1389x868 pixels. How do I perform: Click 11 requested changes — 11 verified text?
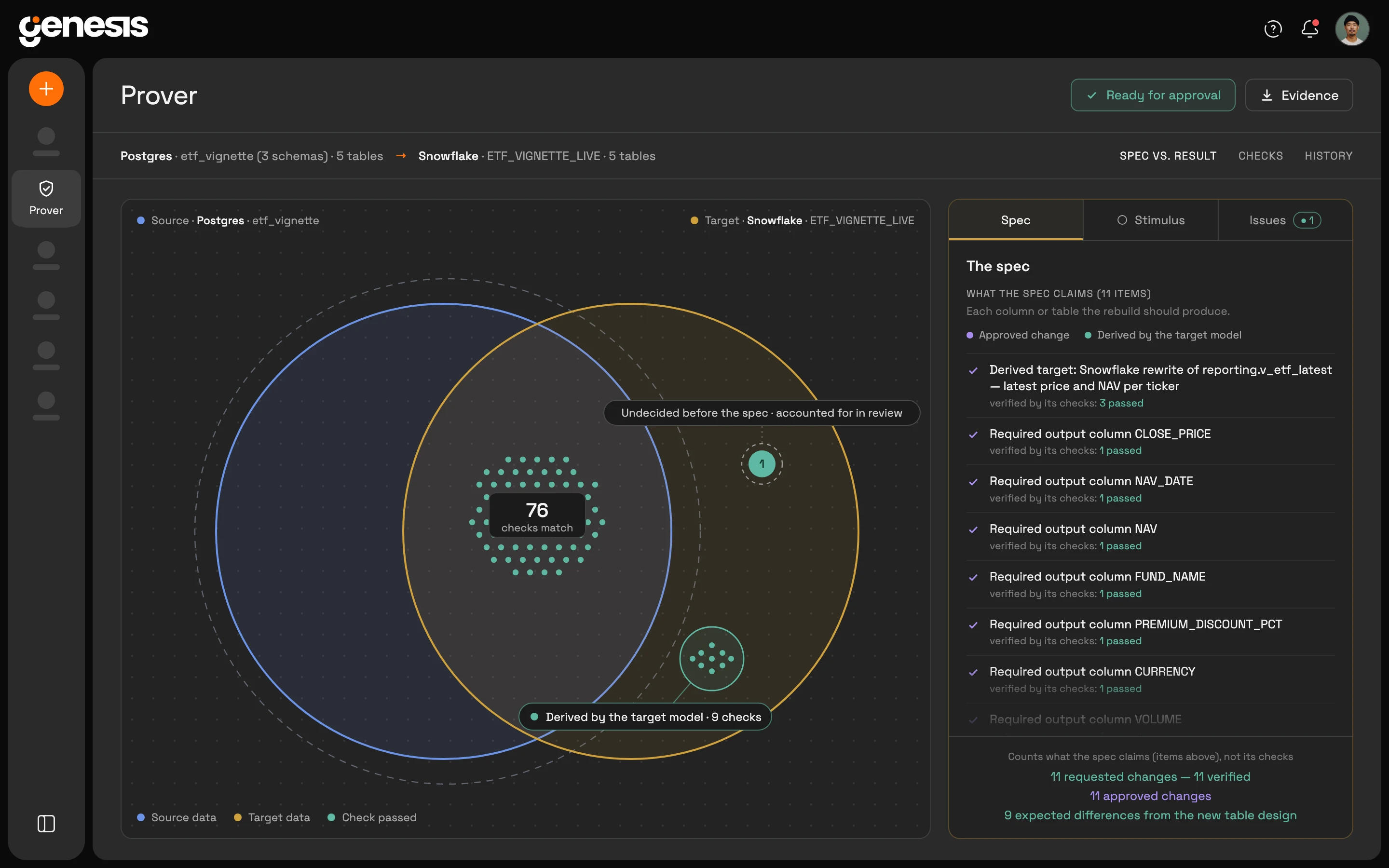[1150, 777]
